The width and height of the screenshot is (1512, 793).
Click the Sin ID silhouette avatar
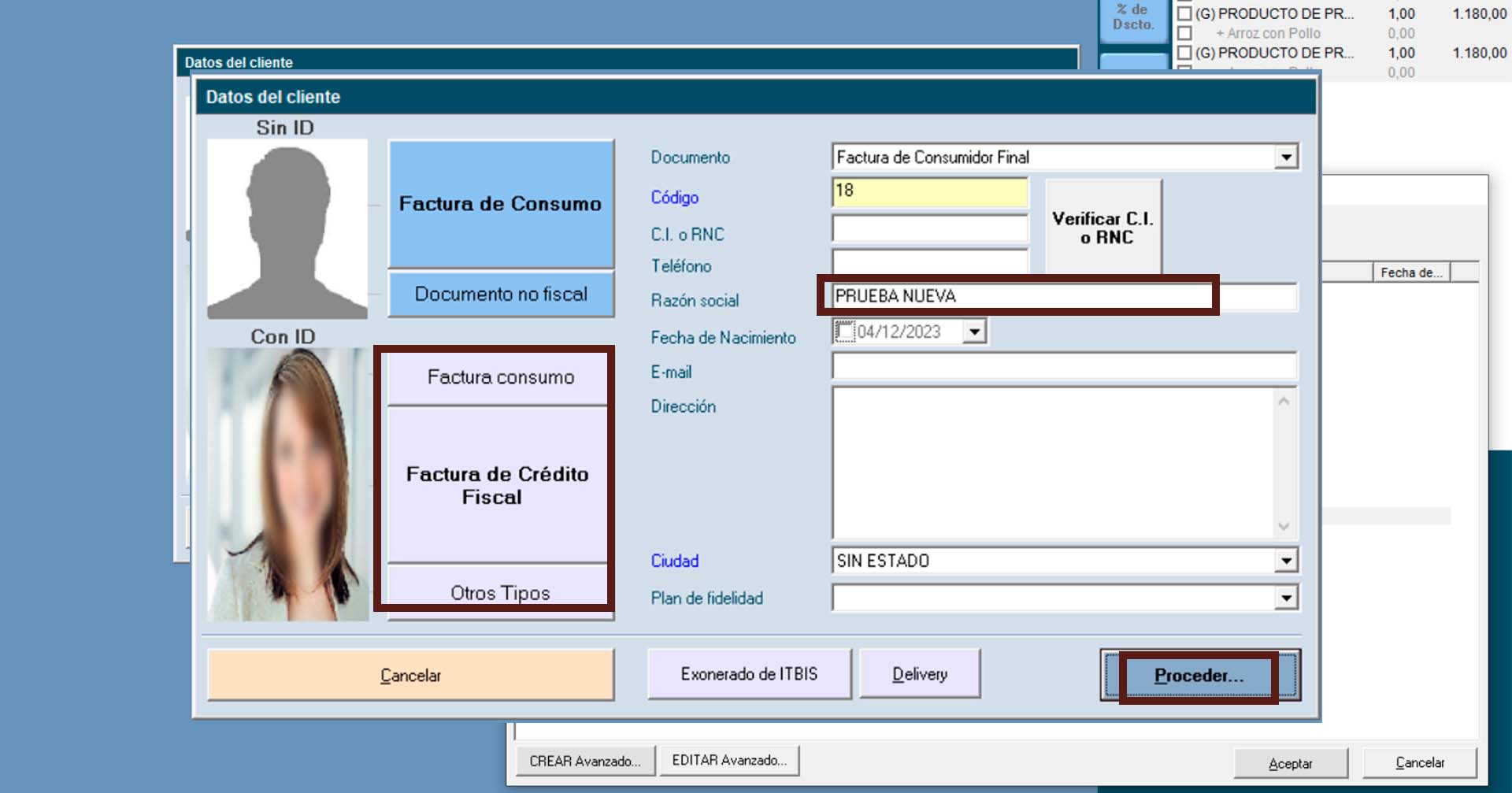287,229
